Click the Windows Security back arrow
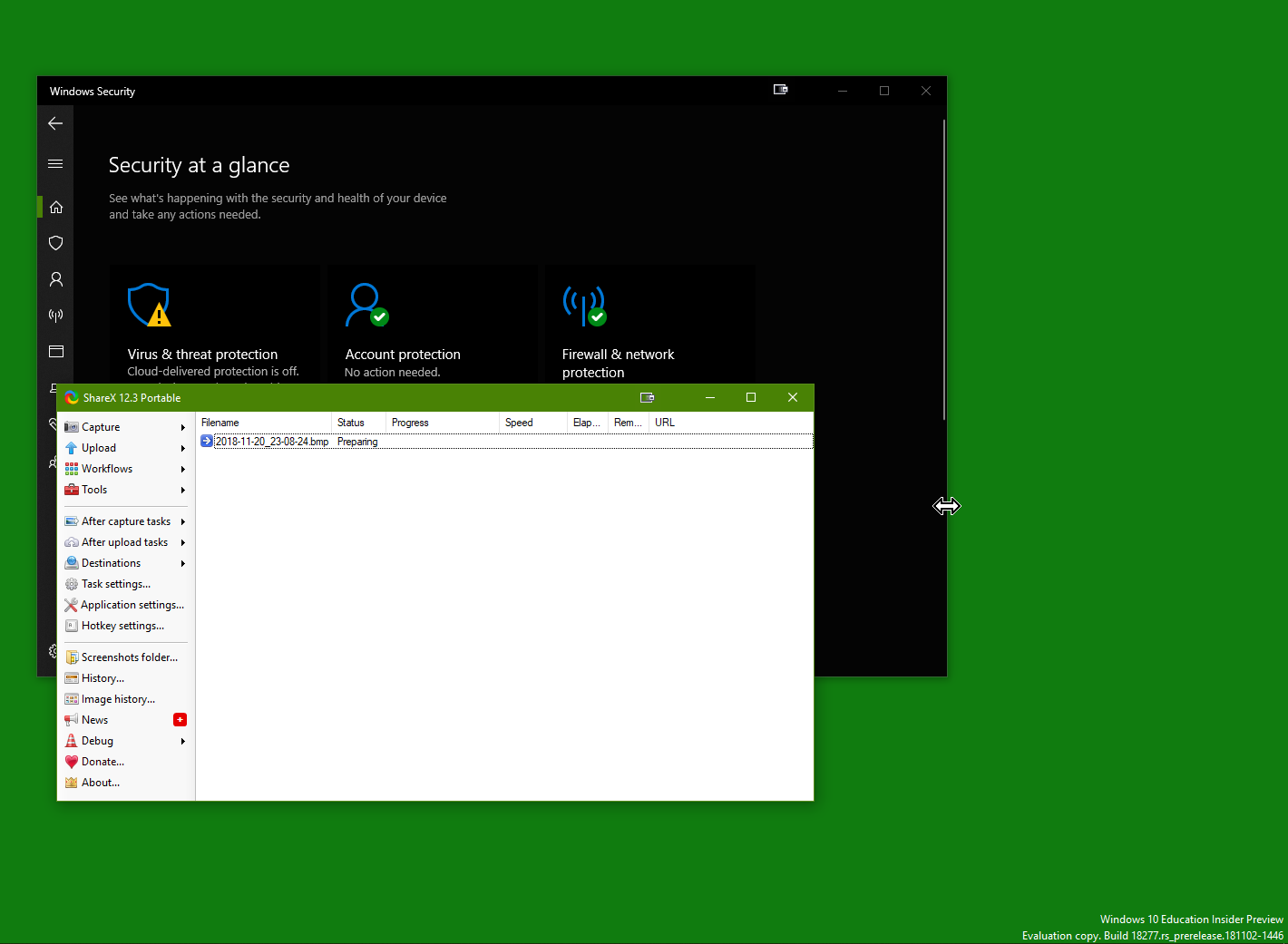This screenshot has height=944, width=1288. pyautogui.click(x=55, y=123)
